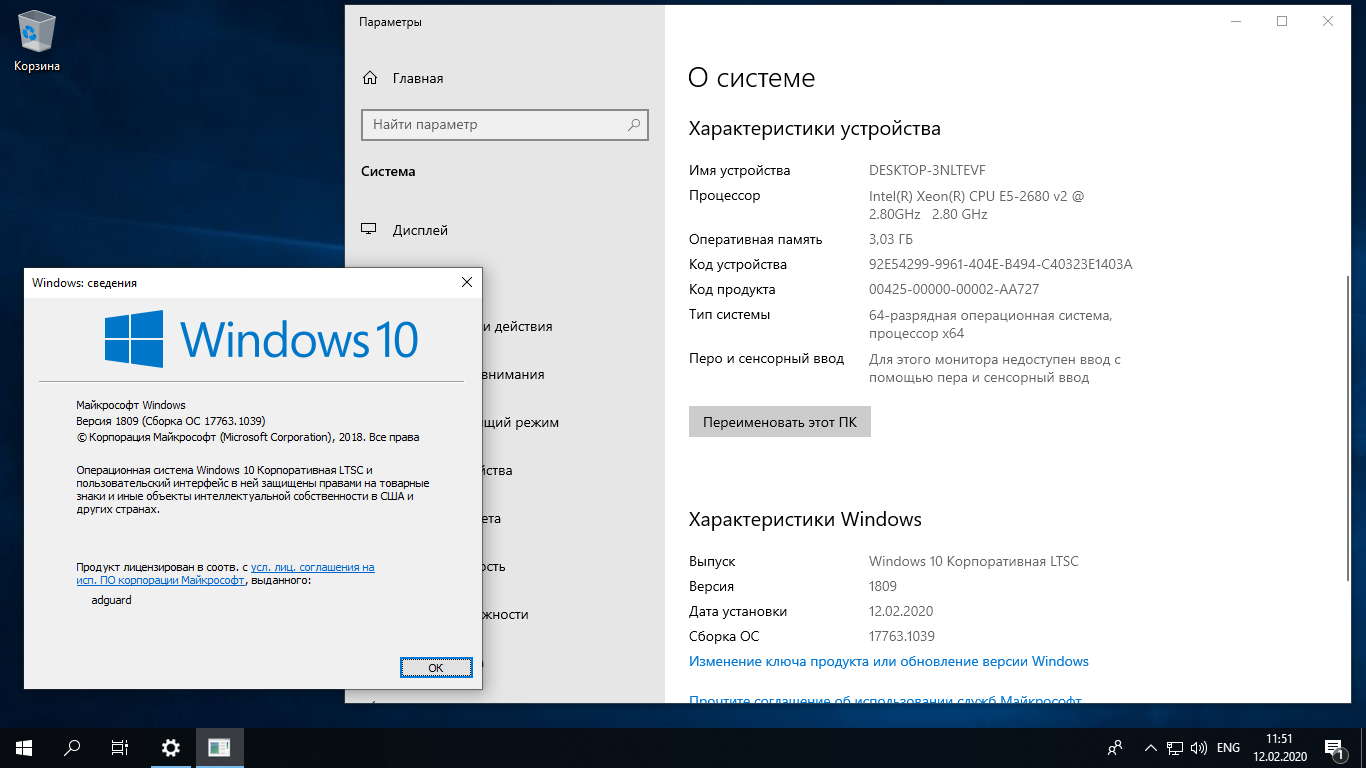
Task: Click the Перо и сенсорный ввод label
Action: [x=766, y=358]
